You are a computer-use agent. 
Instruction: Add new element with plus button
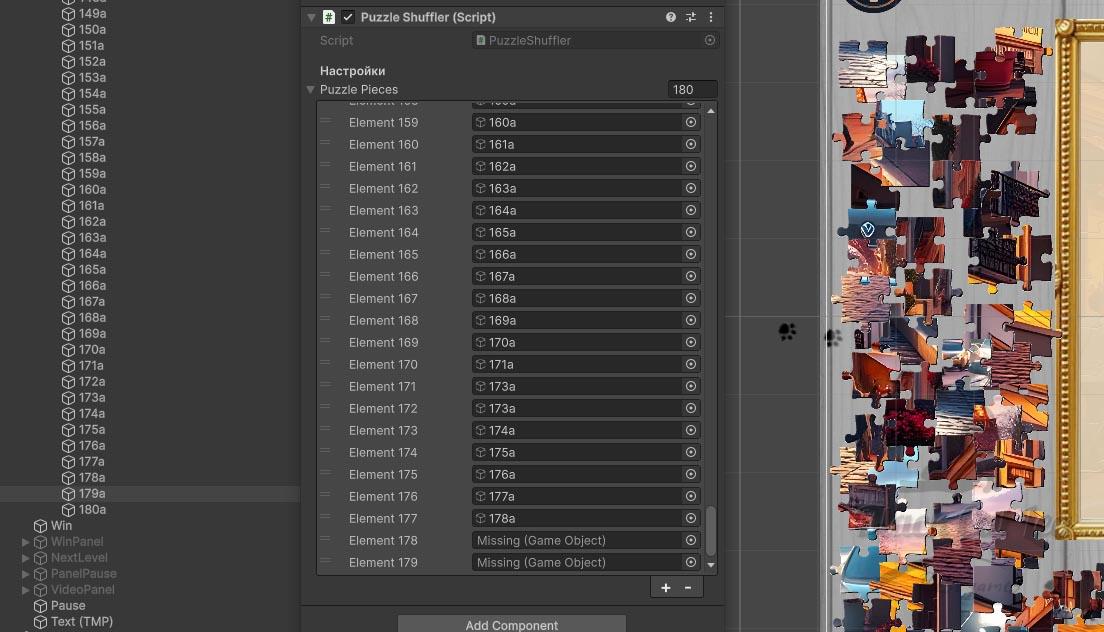tap(665, 588)
